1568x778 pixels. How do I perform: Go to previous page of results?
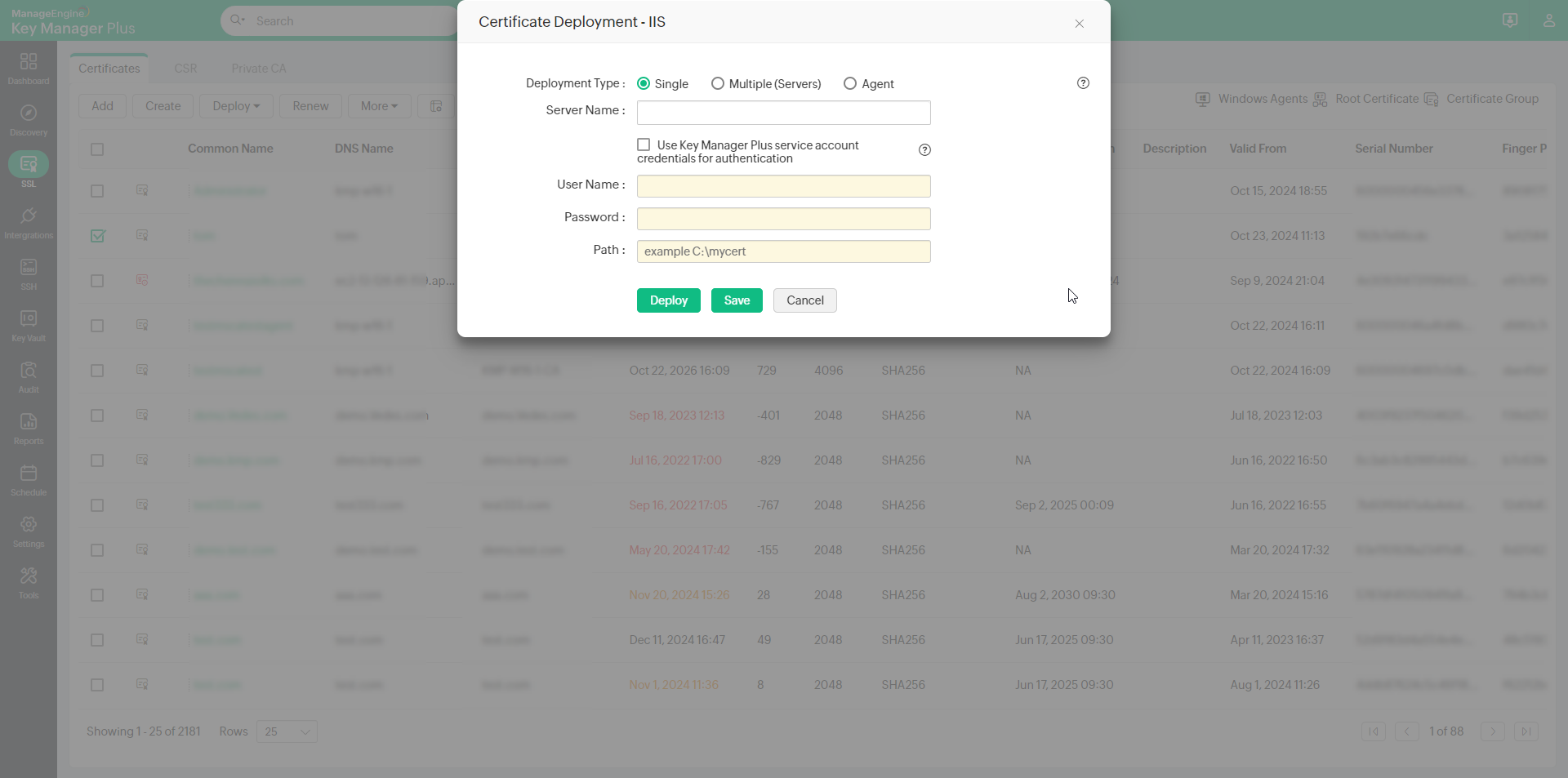coord(1406,731)
